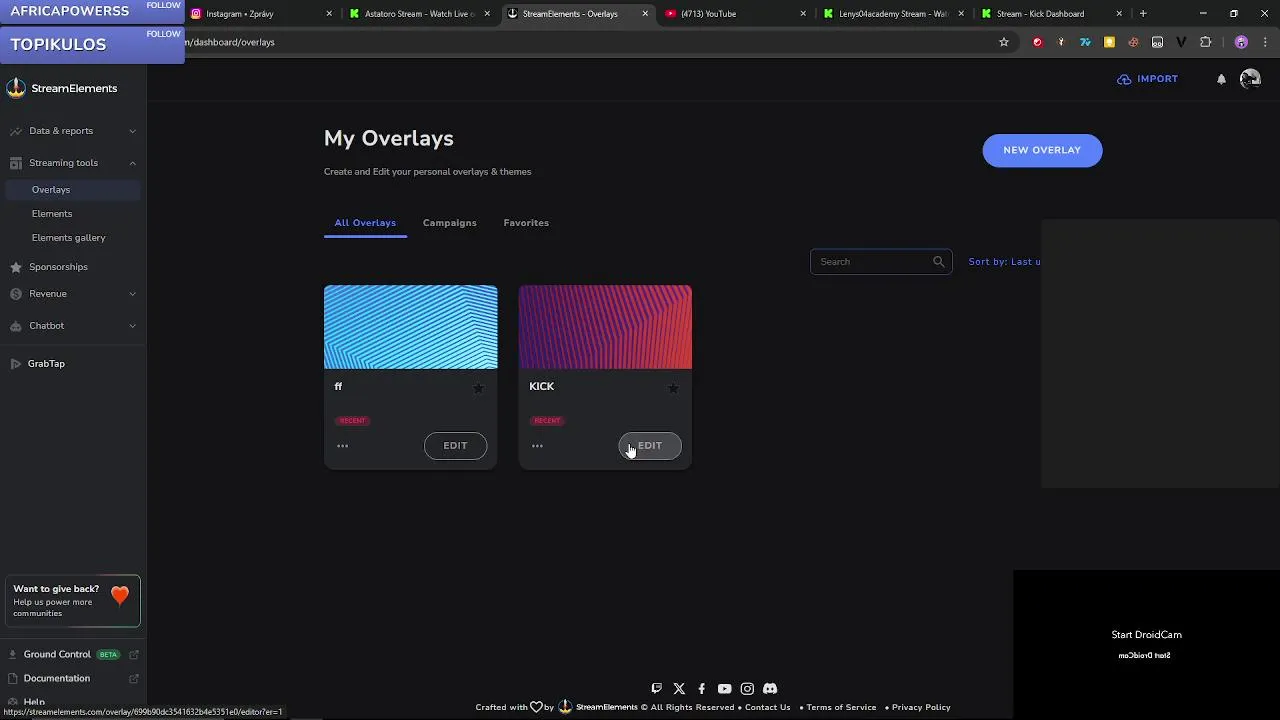Screen dimensions: 1280x720
Task: Switch to the Kick Dashboard browser tab
Action: pyautogui.click(x=1050, y=14)
